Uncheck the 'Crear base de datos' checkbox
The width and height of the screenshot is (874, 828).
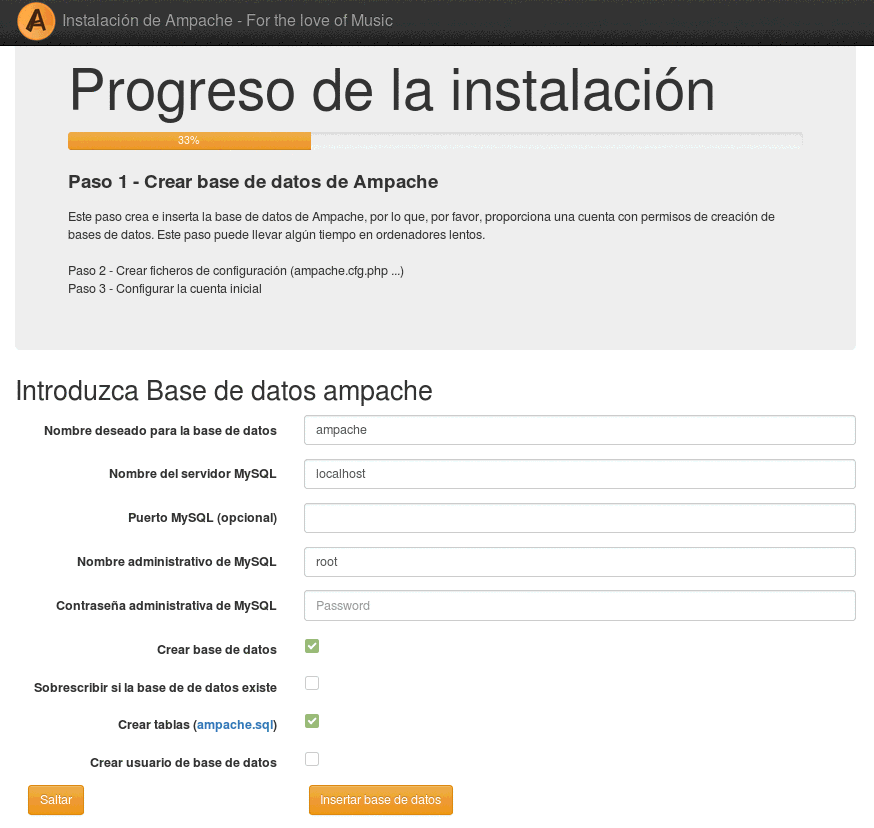tap(312, 646)
